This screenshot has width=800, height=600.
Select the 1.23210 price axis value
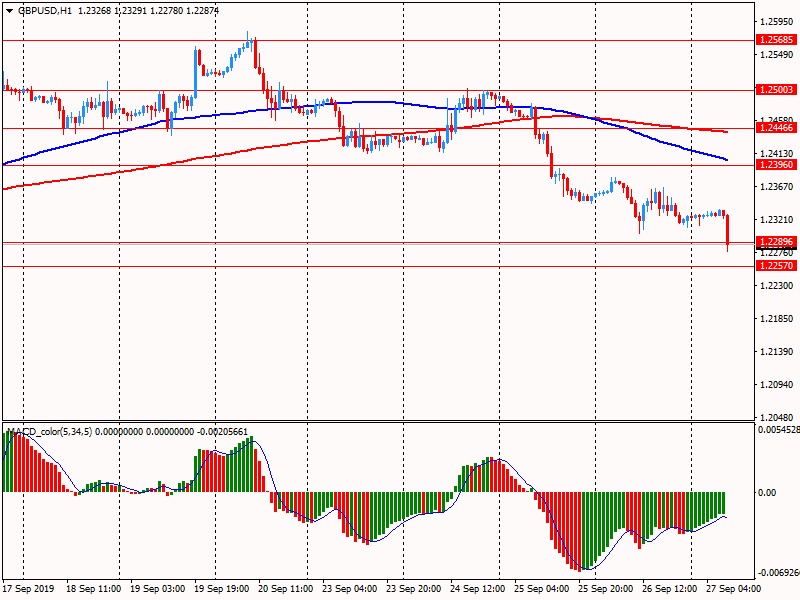[x=777, y=220]
